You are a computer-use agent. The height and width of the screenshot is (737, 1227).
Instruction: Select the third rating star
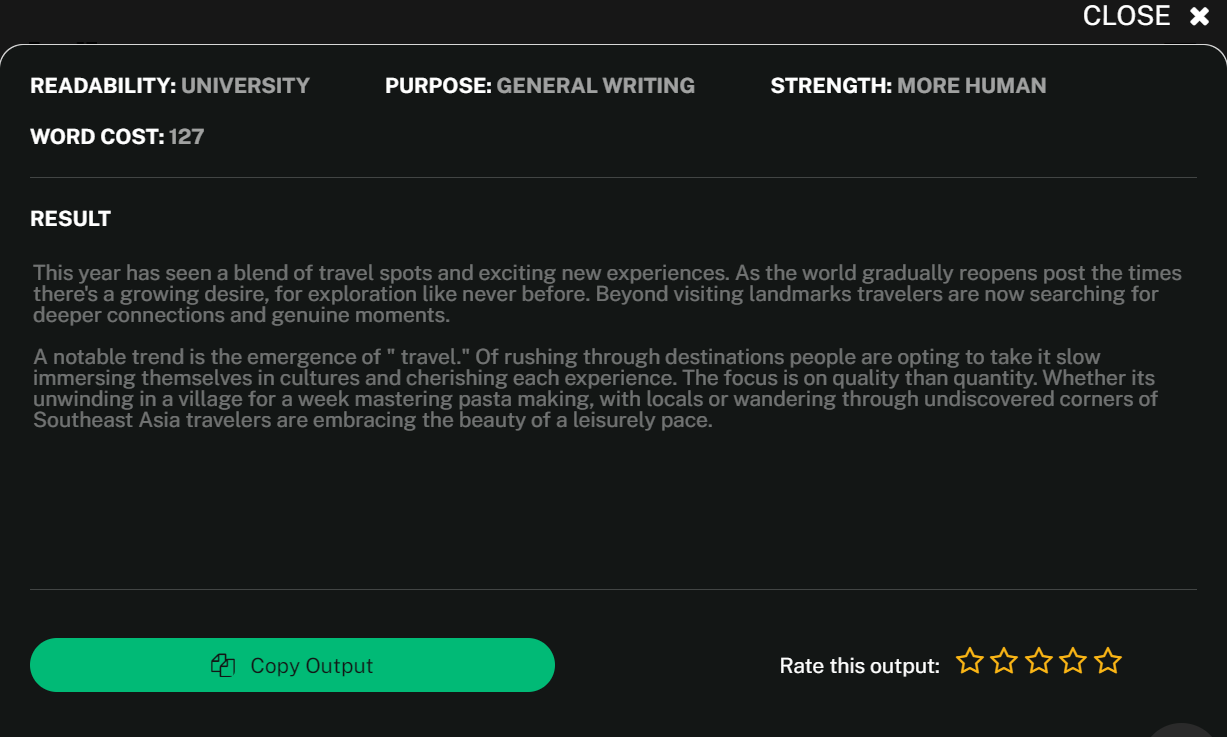pyautogui.click(x=1039, y=661)
